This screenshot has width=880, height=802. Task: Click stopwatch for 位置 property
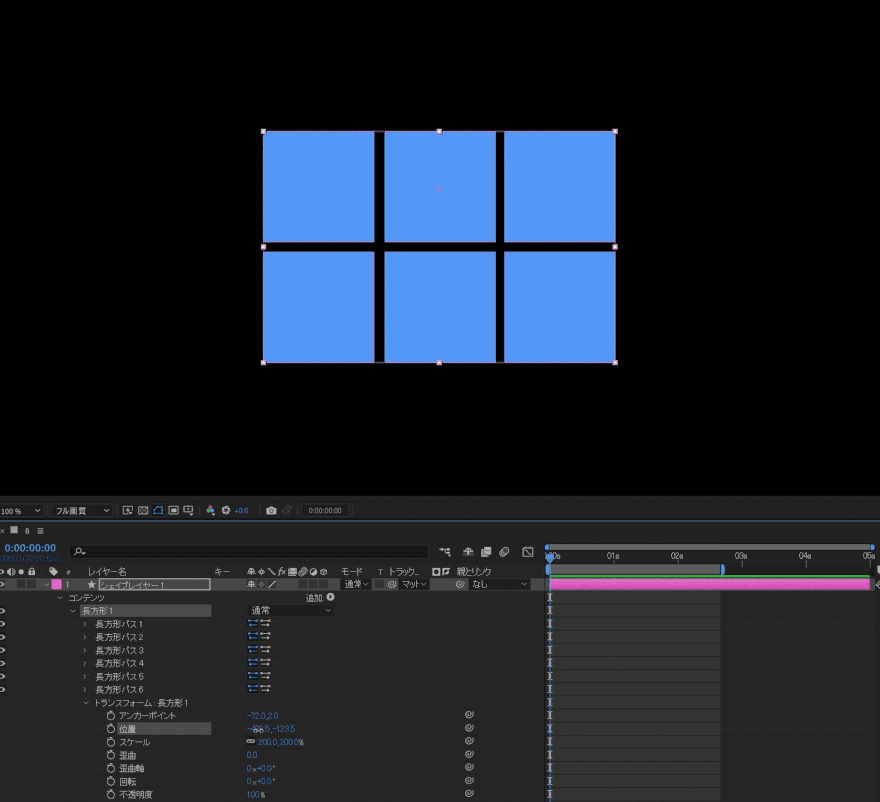[111, 729]
